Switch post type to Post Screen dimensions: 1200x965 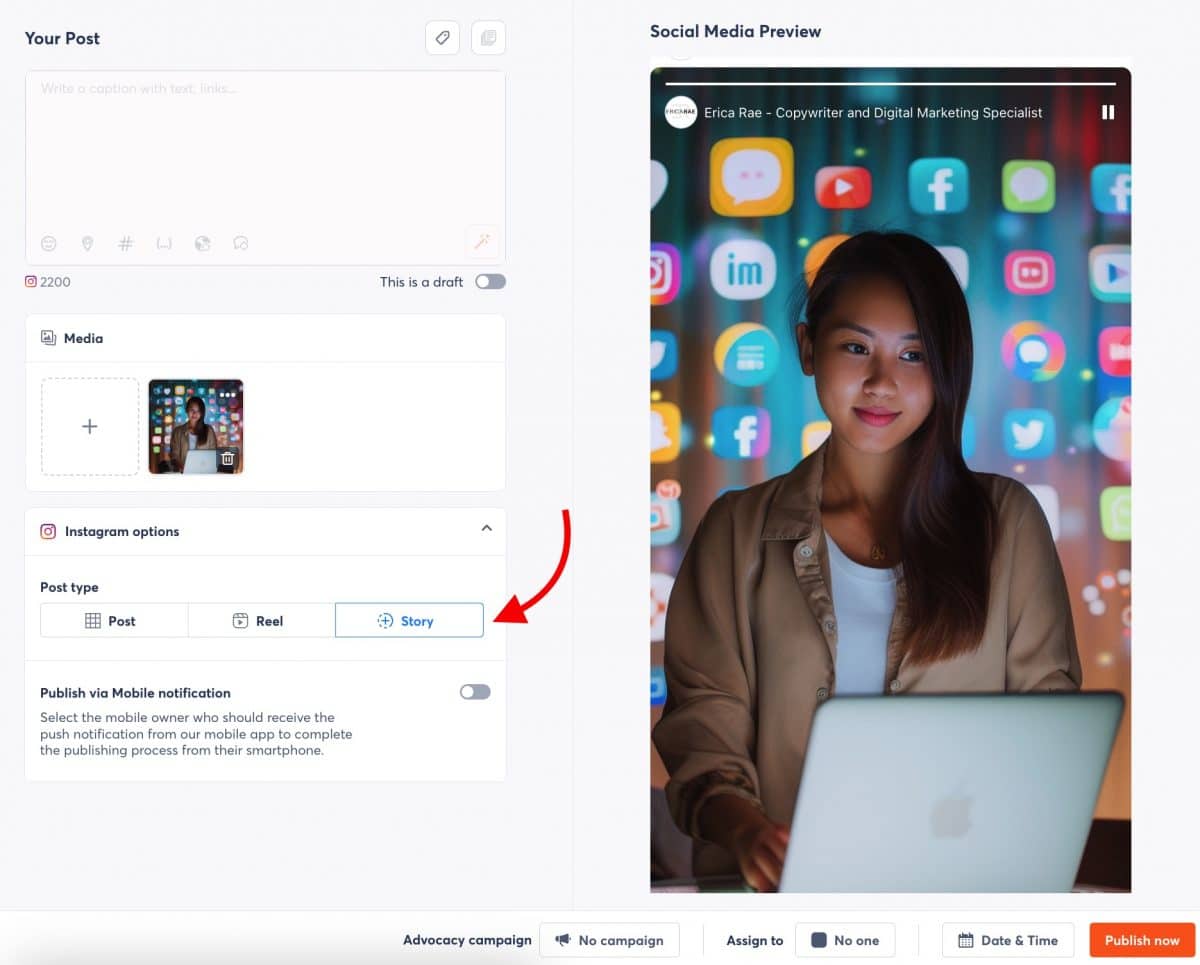113,620
